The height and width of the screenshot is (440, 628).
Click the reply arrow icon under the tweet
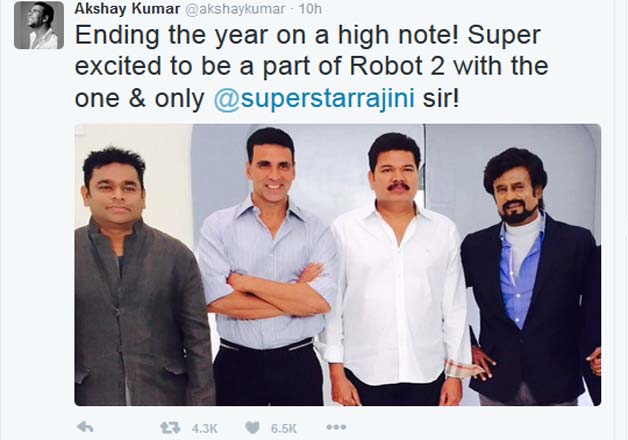(x=85, y=427)
